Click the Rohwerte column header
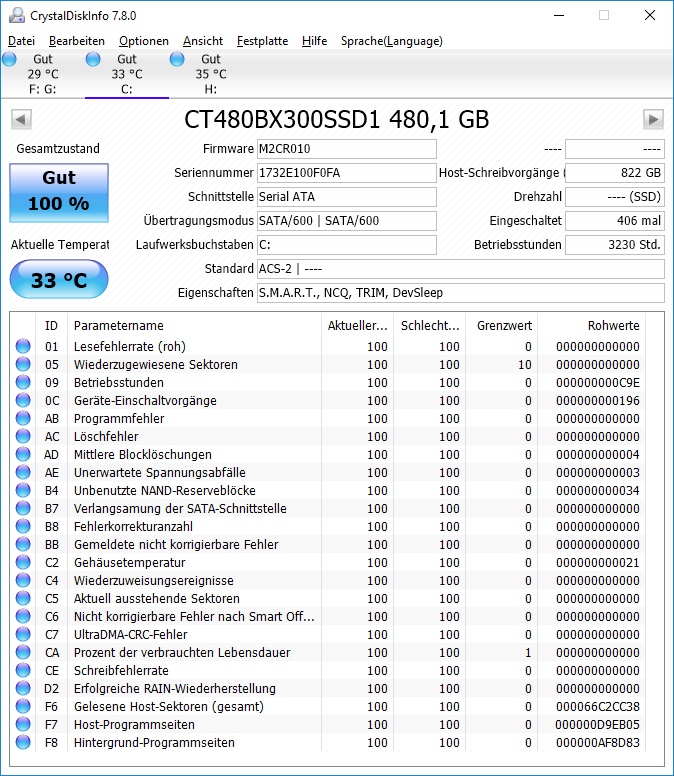This screenshot has height=776, width=674. tap(591, 326)
